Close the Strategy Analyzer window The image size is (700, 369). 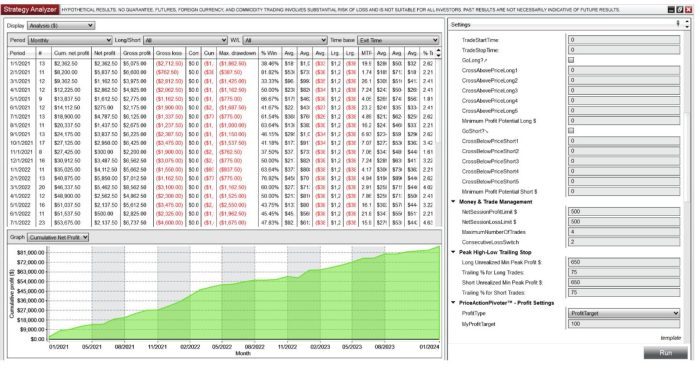tap(688, 9)
